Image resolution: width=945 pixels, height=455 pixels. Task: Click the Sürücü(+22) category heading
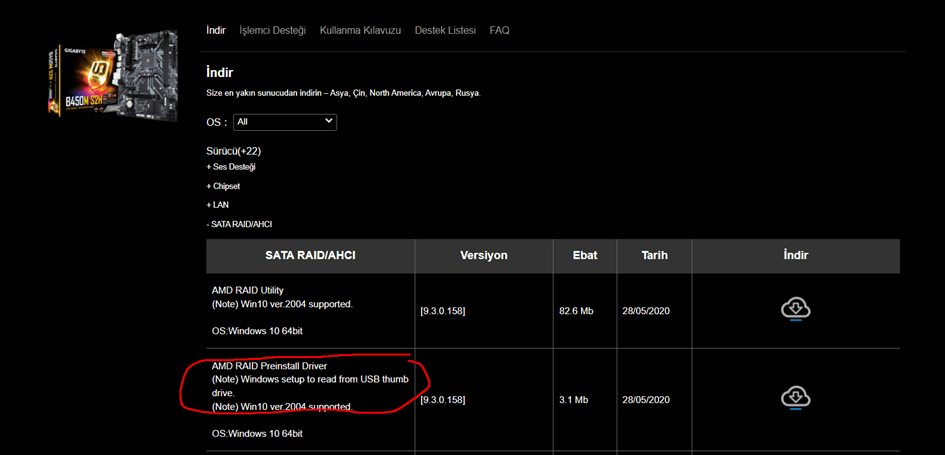(233, 151)
